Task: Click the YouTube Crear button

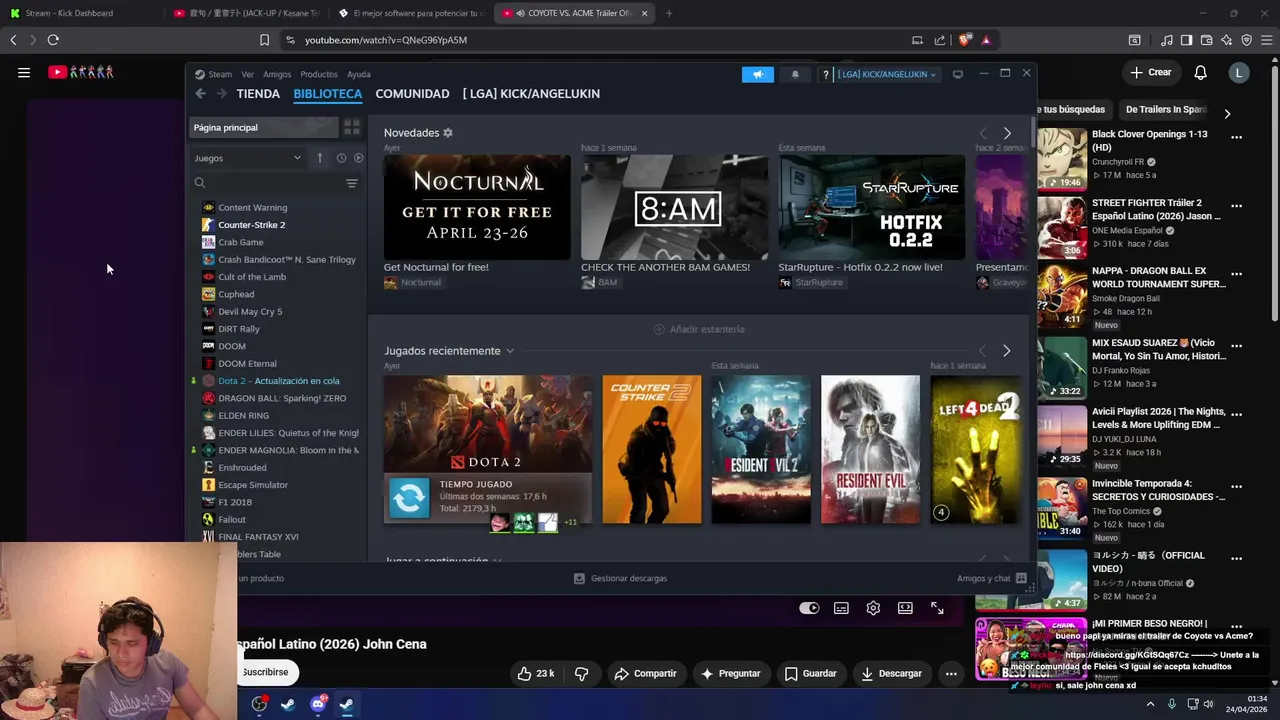Action: [x=1151, y=72]
